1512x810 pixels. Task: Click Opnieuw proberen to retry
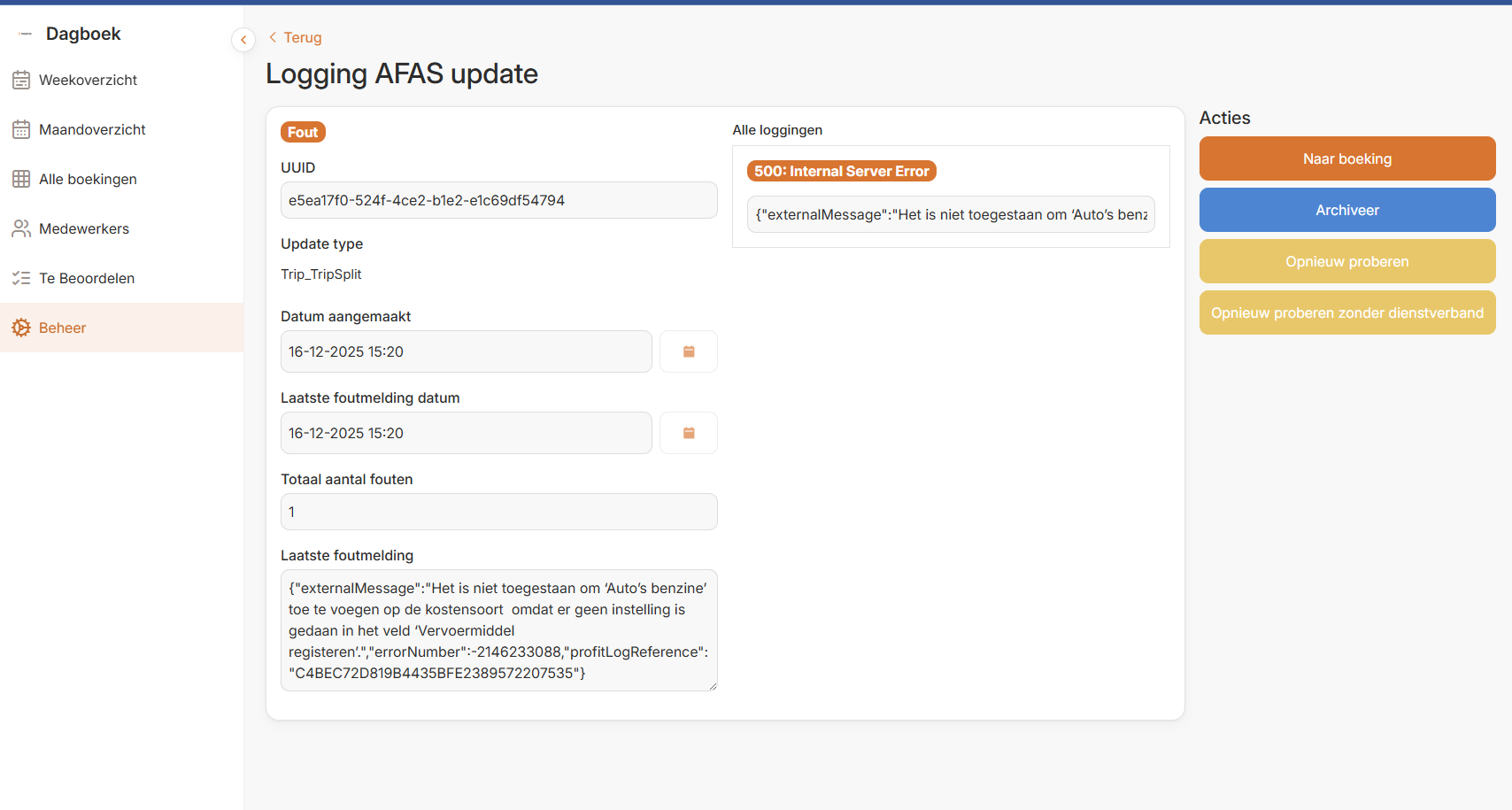point(1346,262)
